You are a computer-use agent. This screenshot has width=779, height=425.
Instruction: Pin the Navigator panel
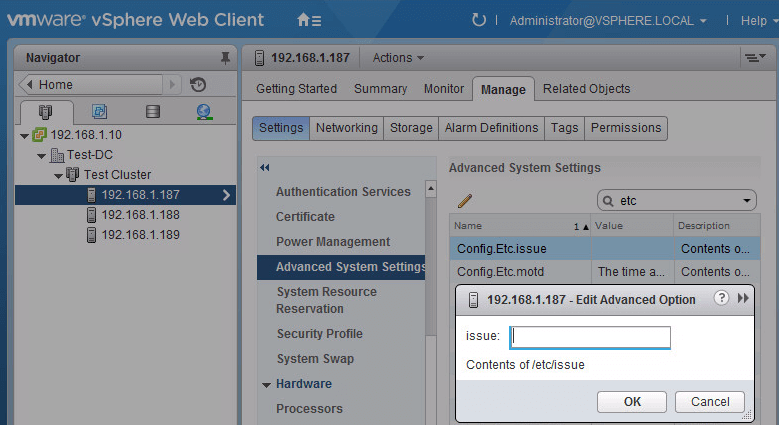(224, 58)
